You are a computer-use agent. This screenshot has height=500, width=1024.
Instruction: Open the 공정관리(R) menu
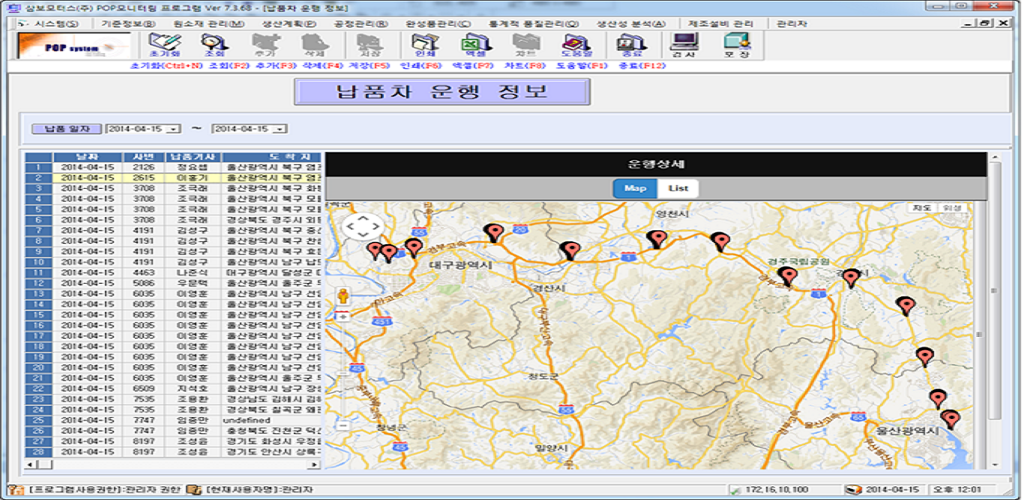(x=361, y=22)
